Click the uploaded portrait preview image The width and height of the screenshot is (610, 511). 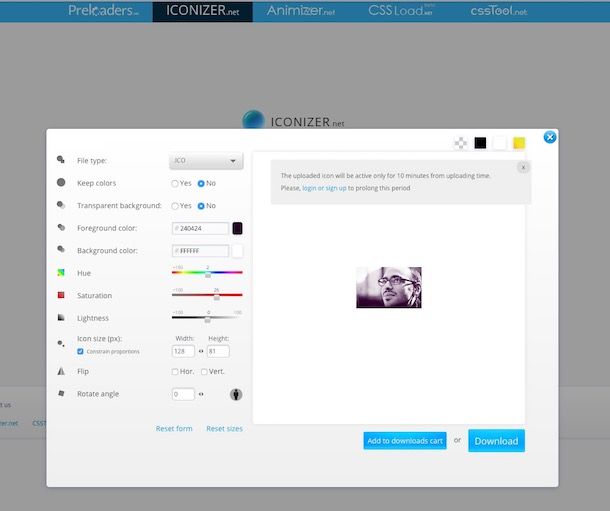coord(389,287)
